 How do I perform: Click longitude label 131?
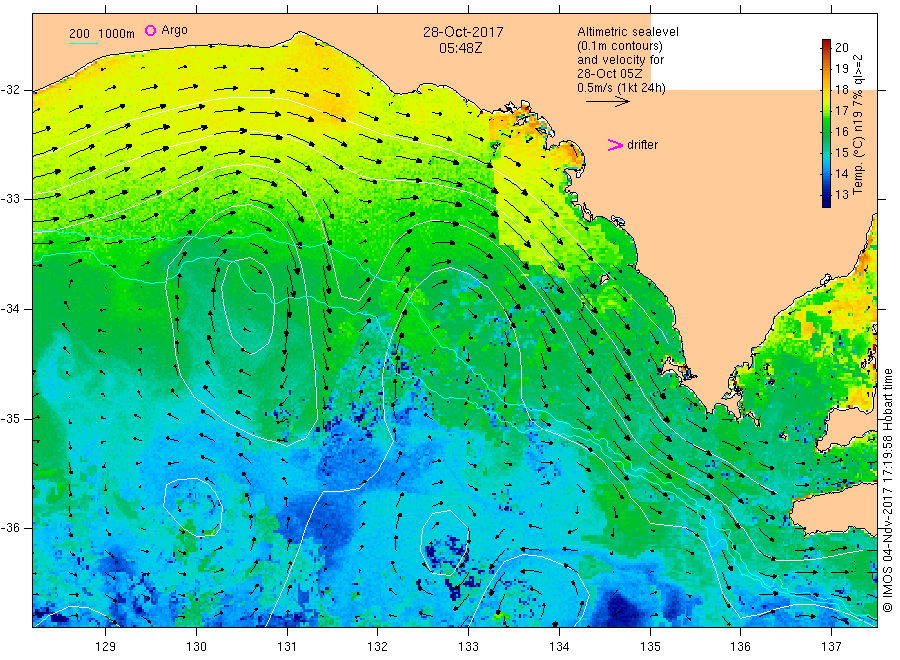coord(287,647)
